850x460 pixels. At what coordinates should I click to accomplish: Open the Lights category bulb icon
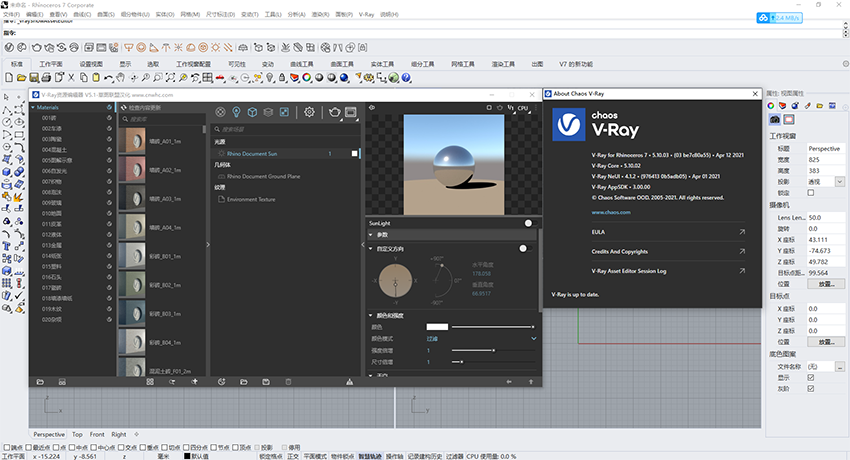(x=236, y=112)
